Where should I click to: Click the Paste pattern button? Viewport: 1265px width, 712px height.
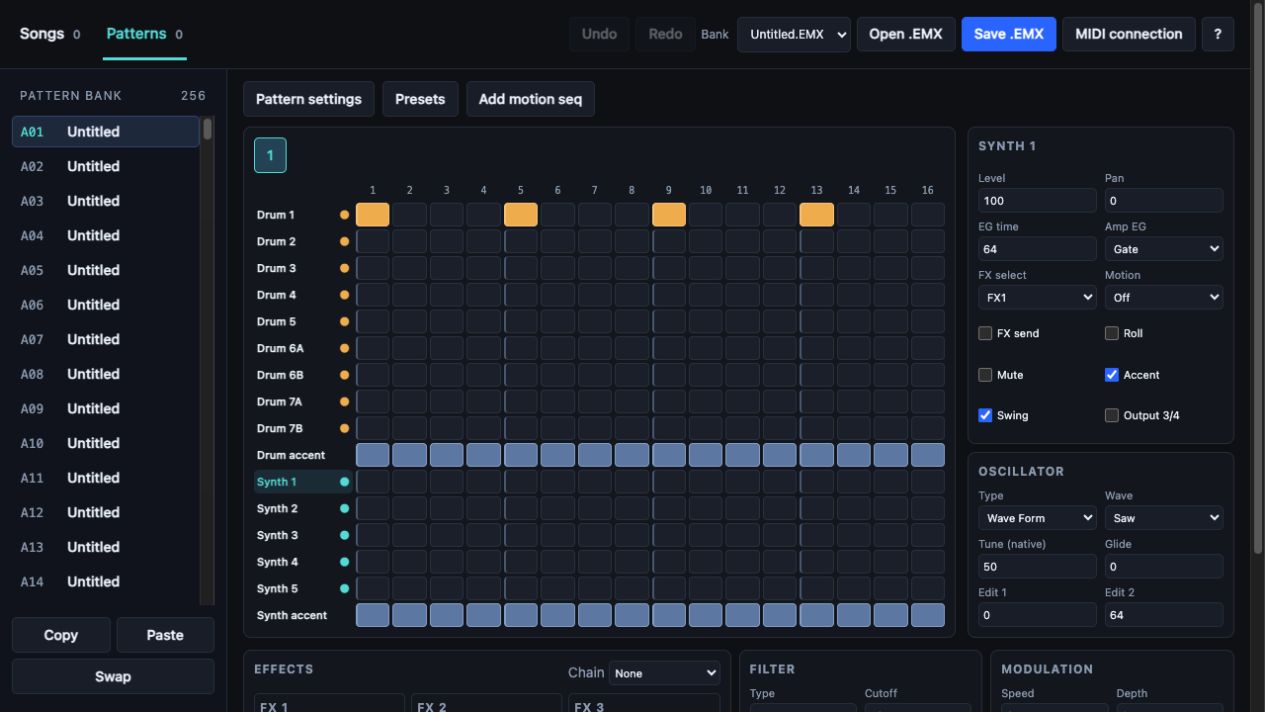[165, 635]
